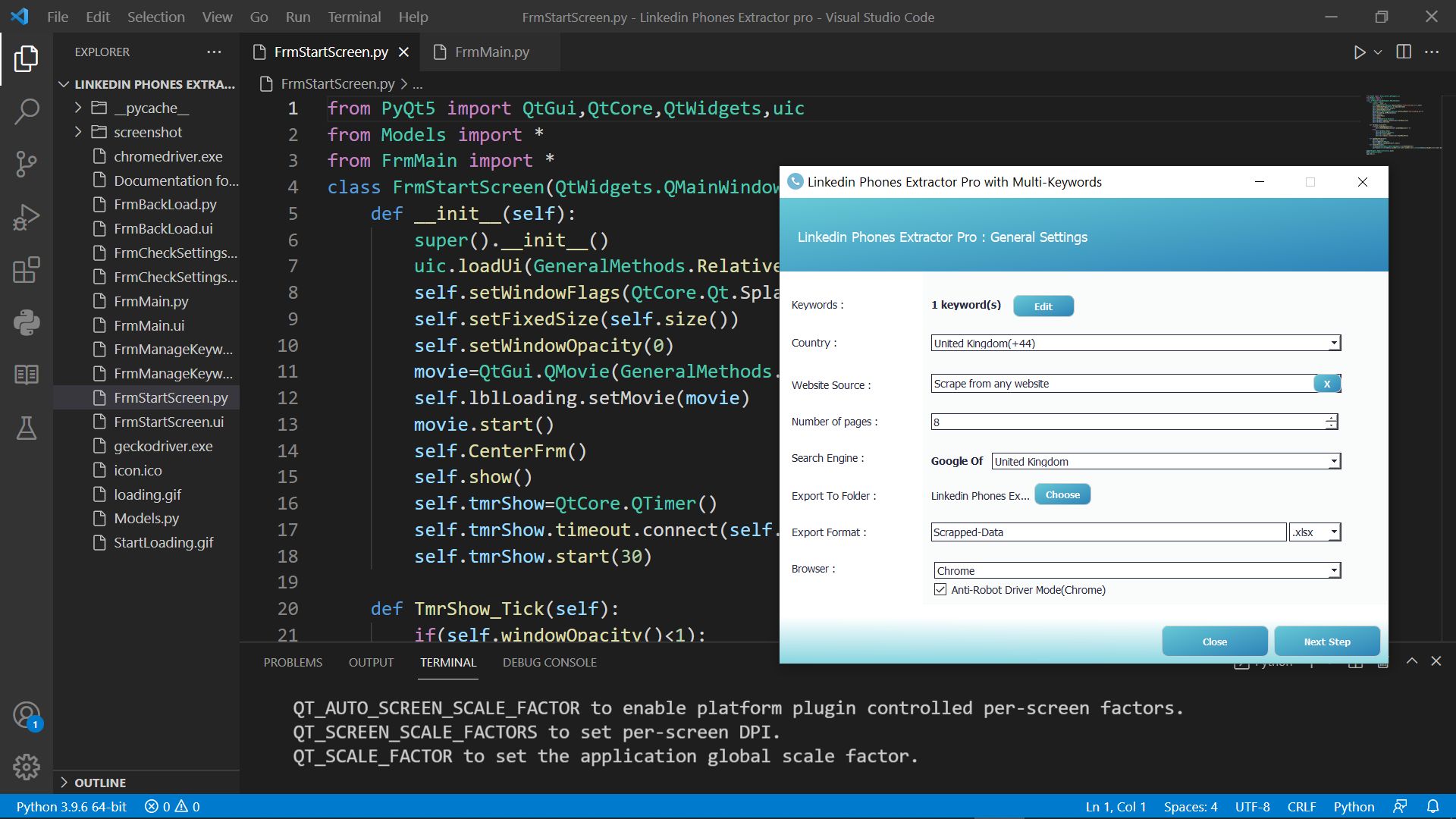Run the Python file with play icon

(x=1359, y=52)
